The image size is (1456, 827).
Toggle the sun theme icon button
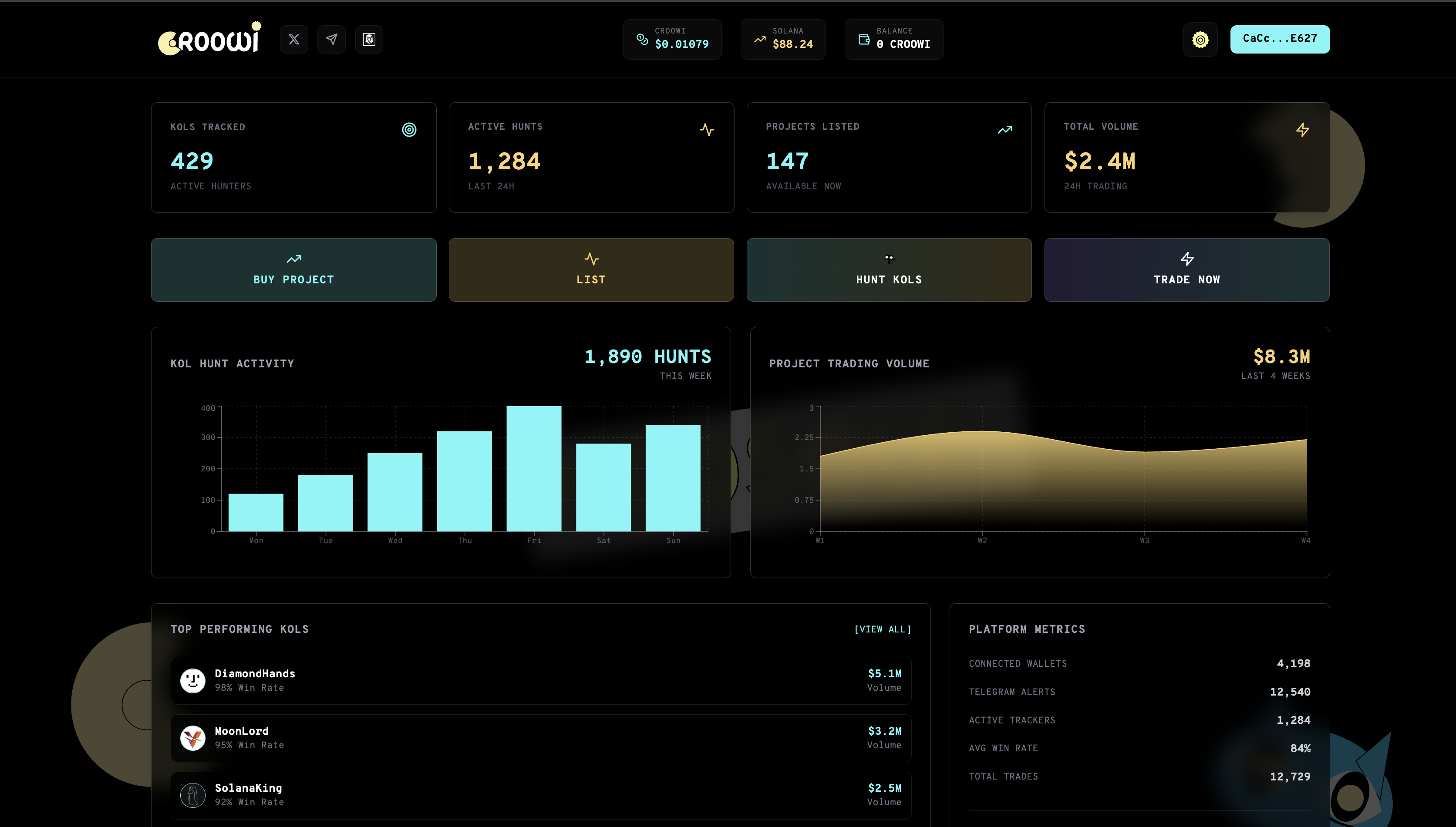[x=1200, y=40]
